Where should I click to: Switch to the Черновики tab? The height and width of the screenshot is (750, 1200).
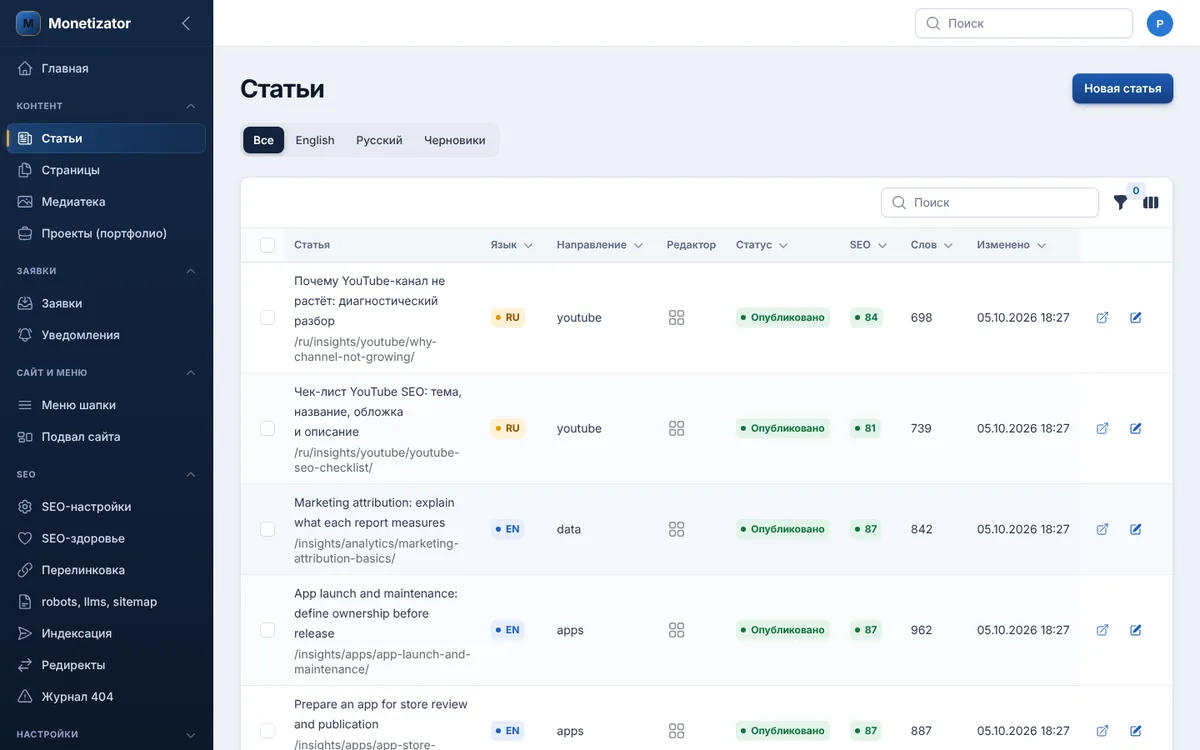point(455,140)
